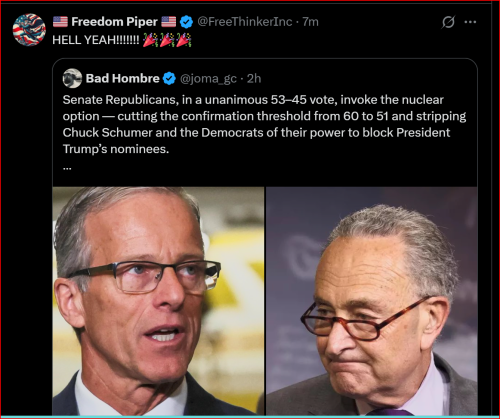Expand the truncated quoted post ellipsis
This screenshot has width=500, height=419.
pos(67,168)
